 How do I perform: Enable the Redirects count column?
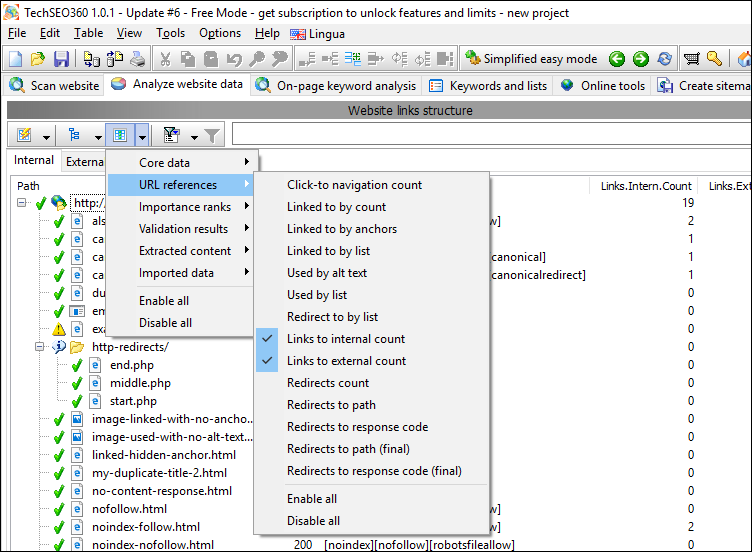328,383
